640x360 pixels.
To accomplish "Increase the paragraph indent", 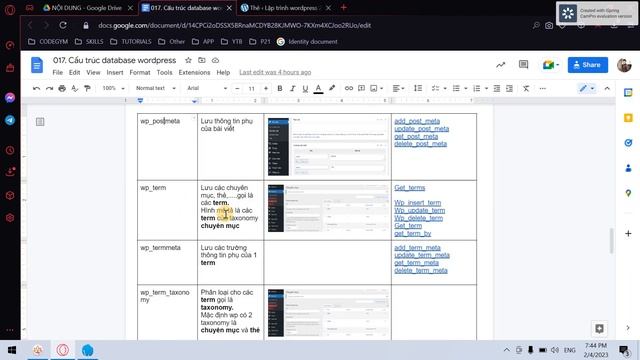I will coord(509,88).
